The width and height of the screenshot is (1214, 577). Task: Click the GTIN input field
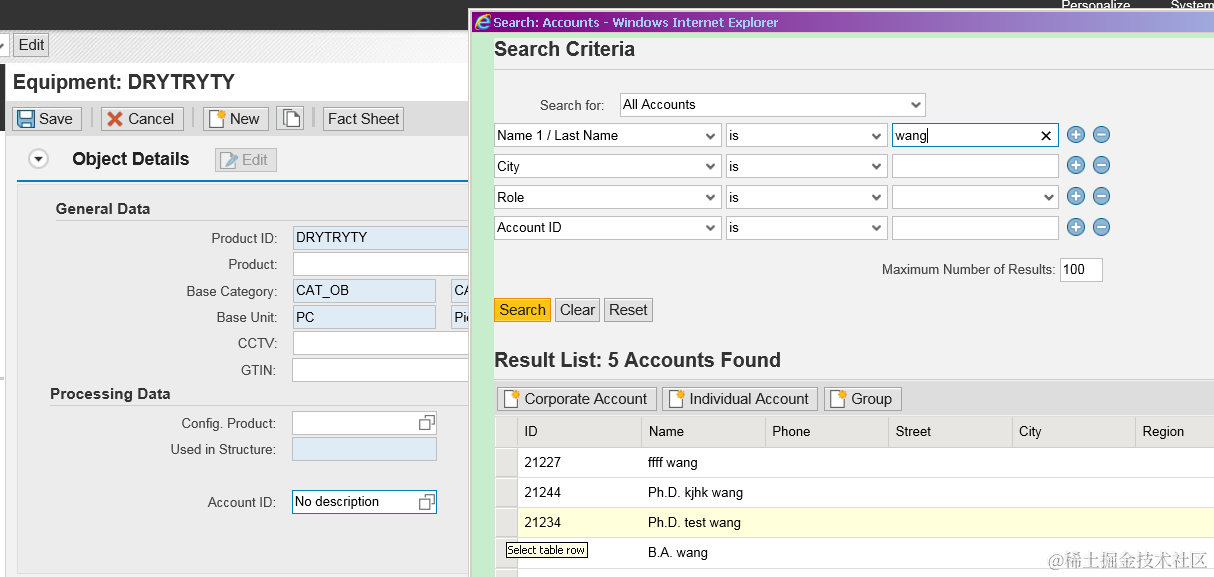(x=380, y=370)
